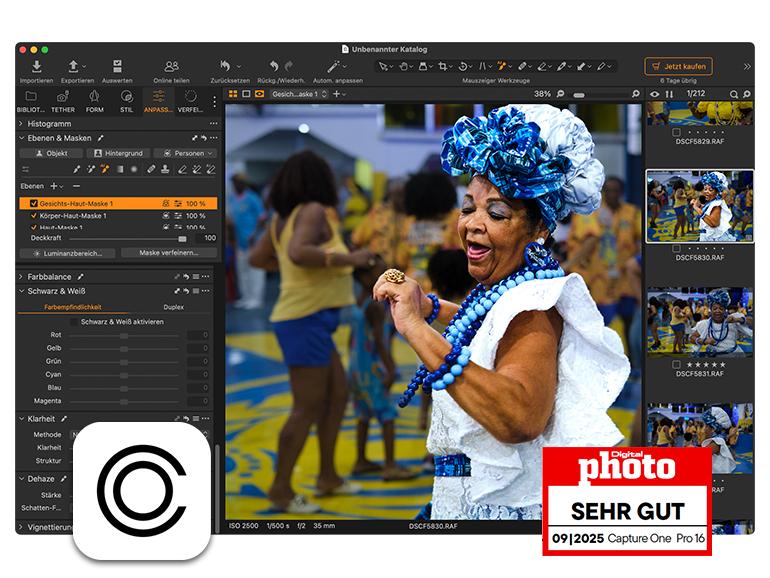Reset the Ebenen & Masken tool with undo arrow
The image size is (770, 578).
pos(203,138)
